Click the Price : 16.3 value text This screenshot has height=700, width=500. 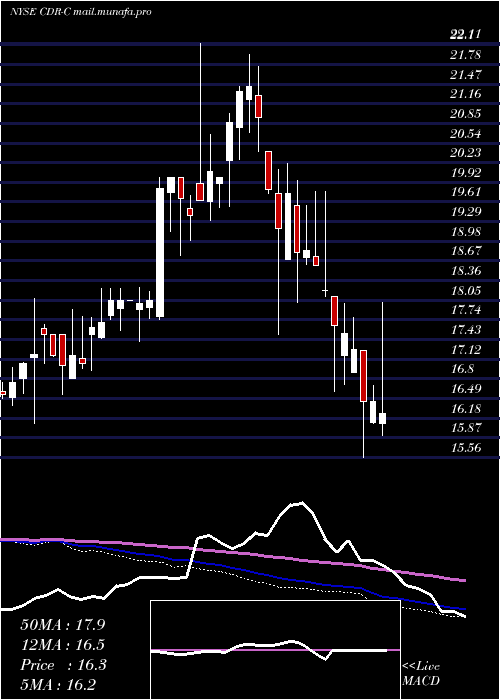[x=63, y=665]
